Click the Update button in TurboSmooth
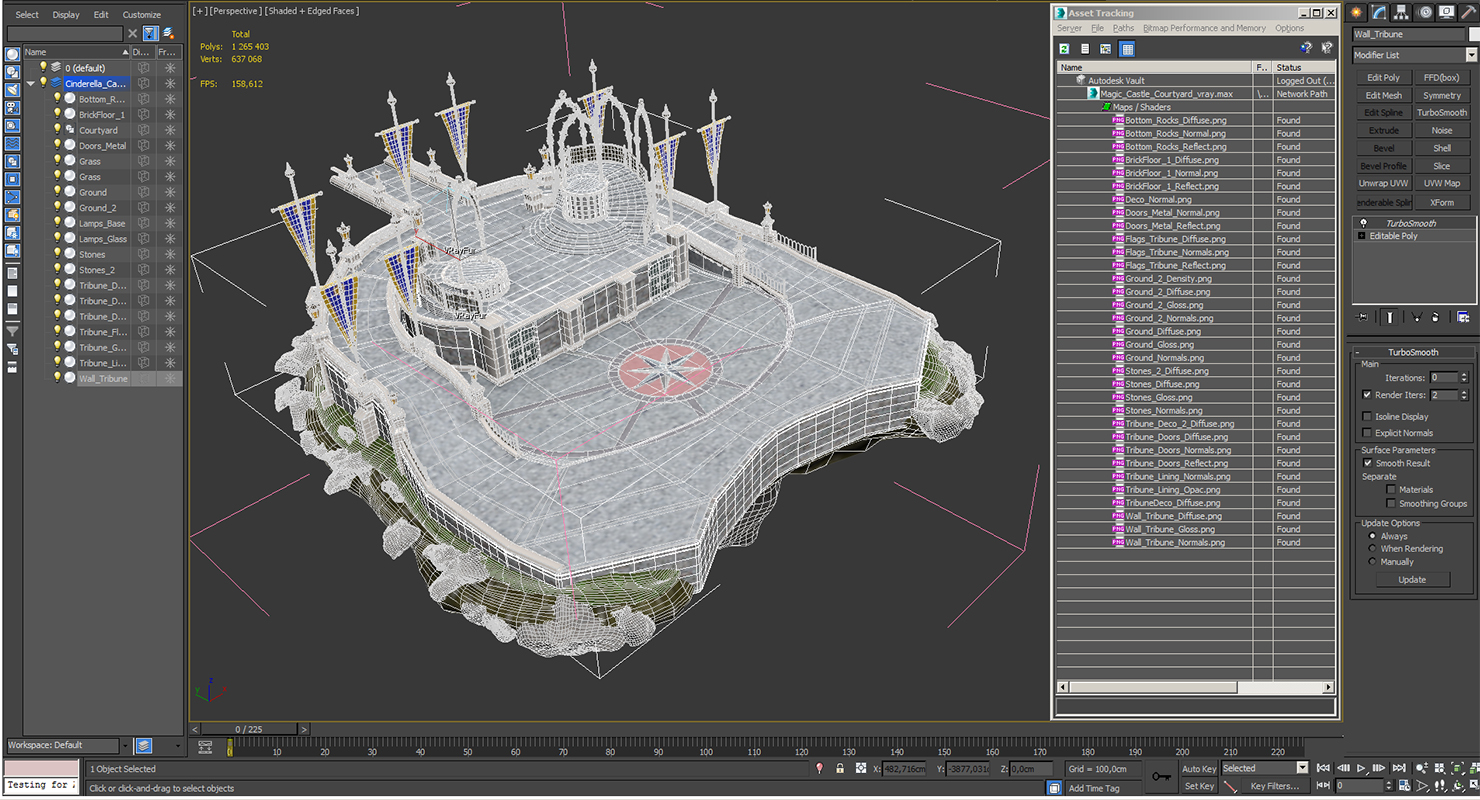The image size is (1480, 800). (x=1412, y=580)
